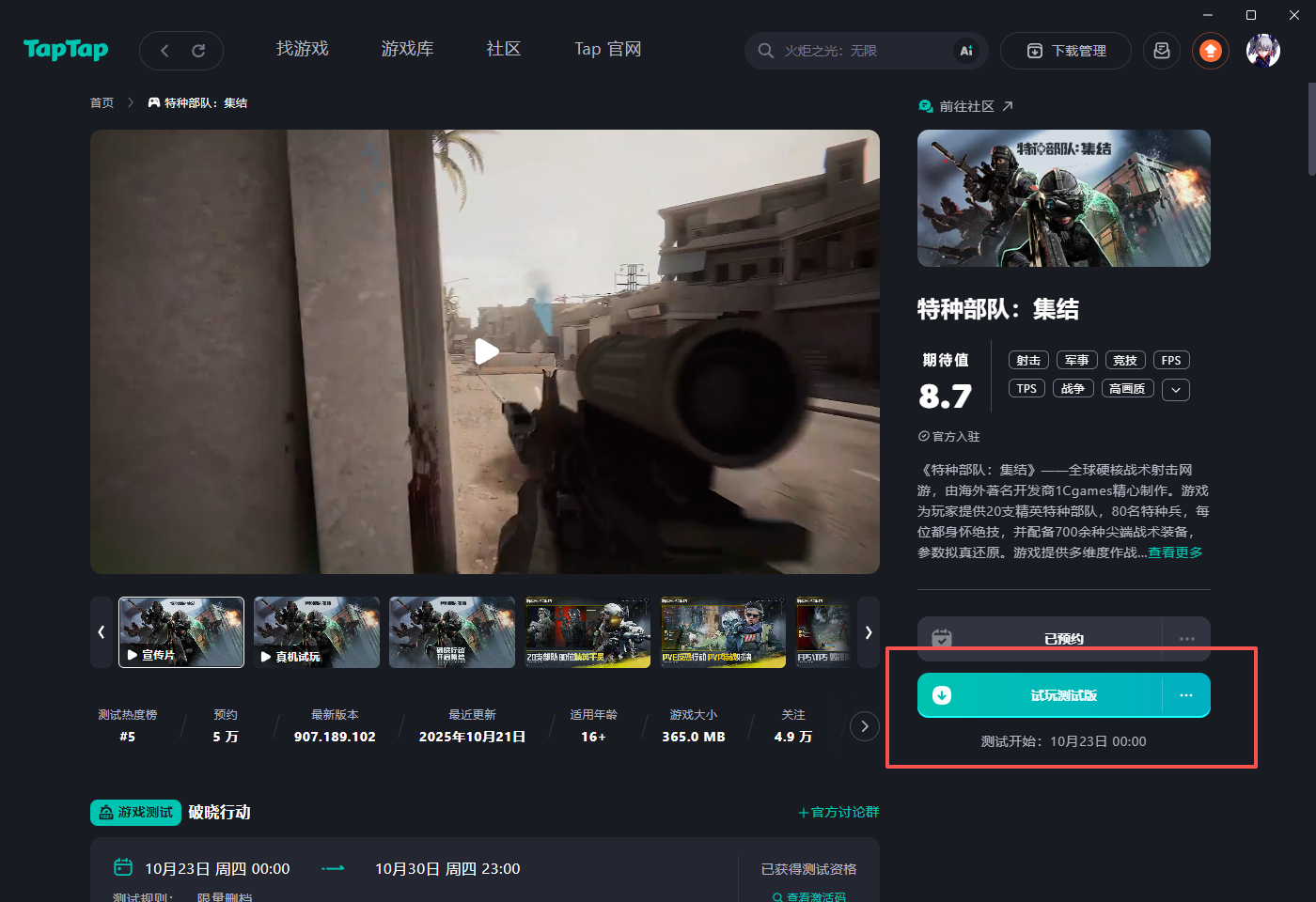
Task: Click the orange upgrade arrow icon
Action: click(x=1211, y=51)
